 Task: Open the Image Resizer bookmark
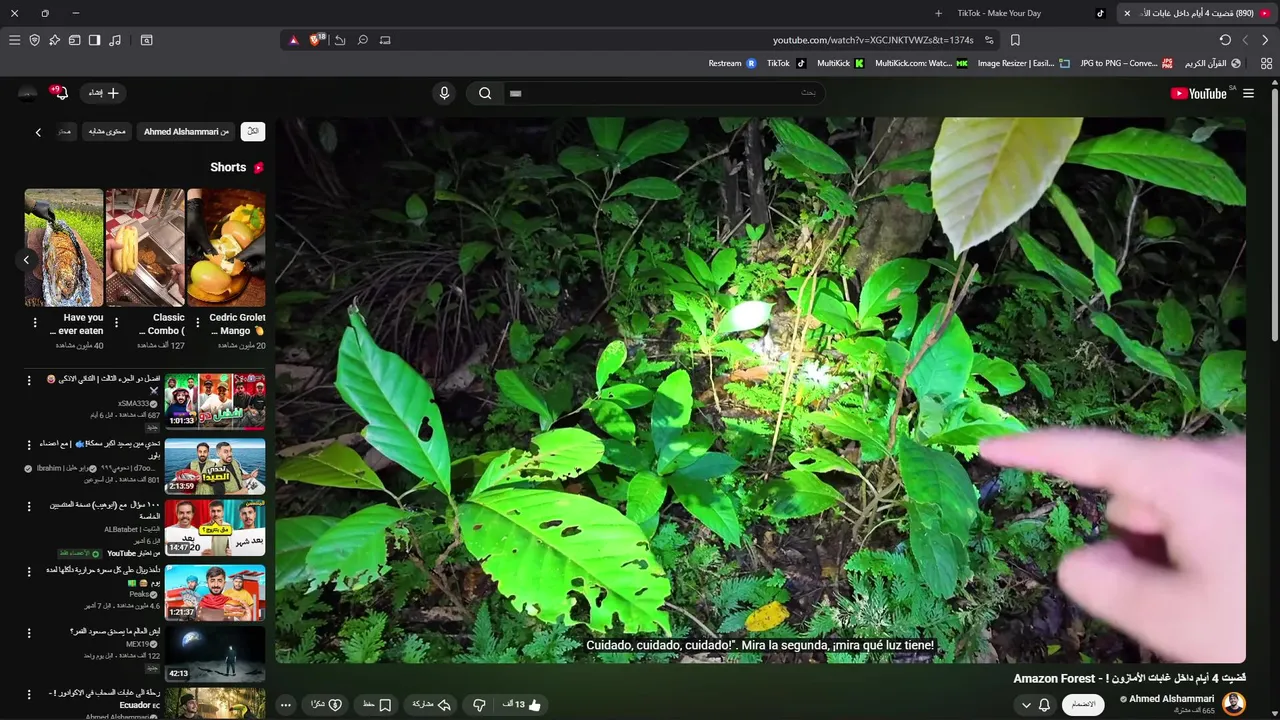[1023, 63]
